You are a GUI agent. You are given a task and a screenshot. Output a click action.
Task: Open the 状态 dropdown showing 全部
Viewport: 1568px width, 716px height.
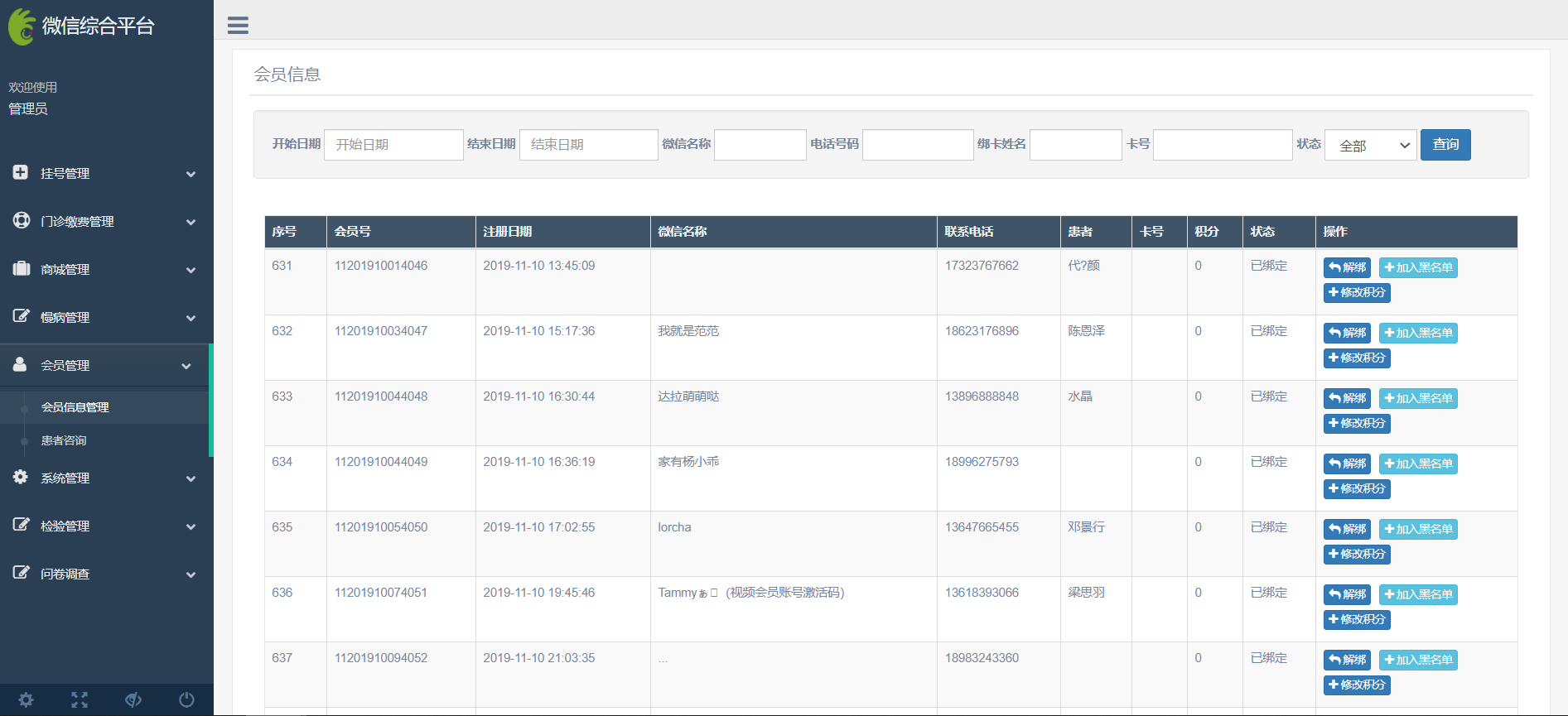tap(1371, 146)
